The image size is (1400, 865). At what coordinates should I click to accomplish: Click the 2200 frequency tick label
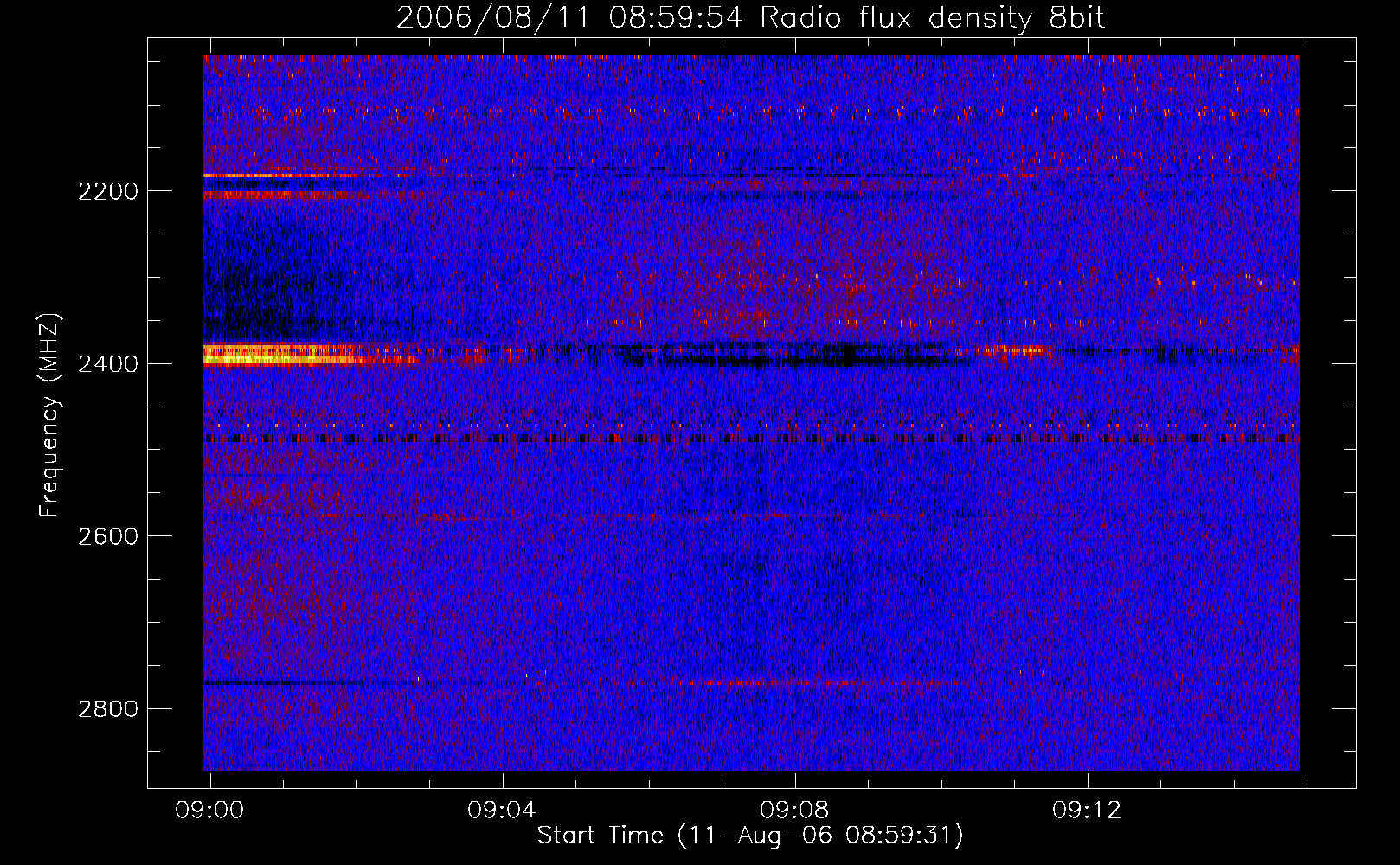(x=108, y=191)
